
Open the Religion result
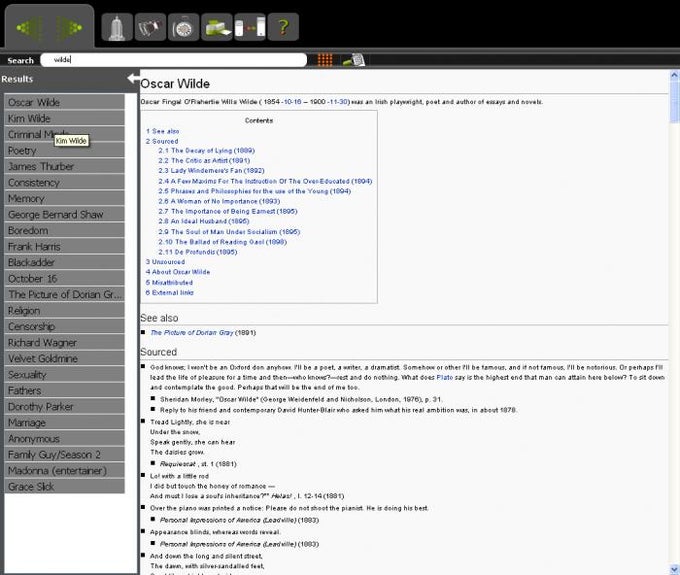pyautogui.click(x=64, y=310)
